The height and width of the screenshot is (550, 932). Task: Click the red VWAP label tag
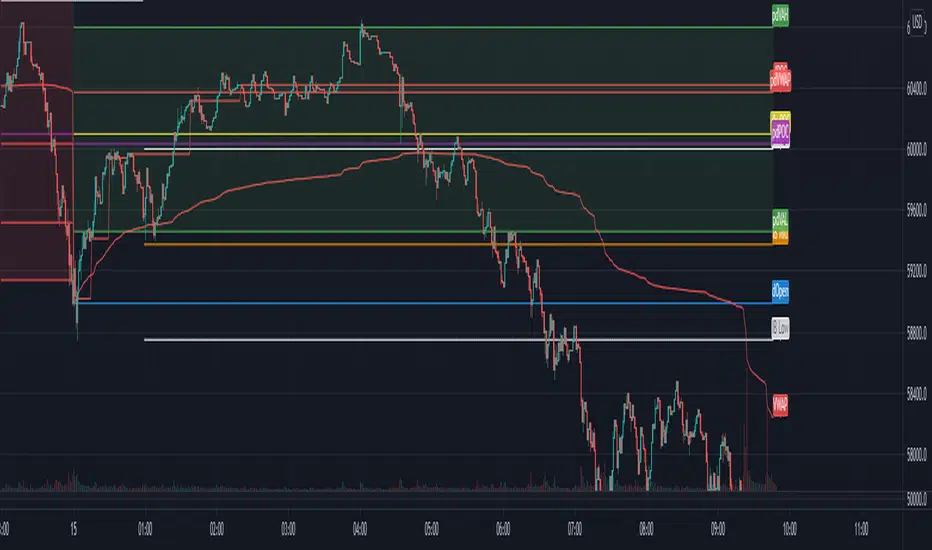[x=780, y=406]
